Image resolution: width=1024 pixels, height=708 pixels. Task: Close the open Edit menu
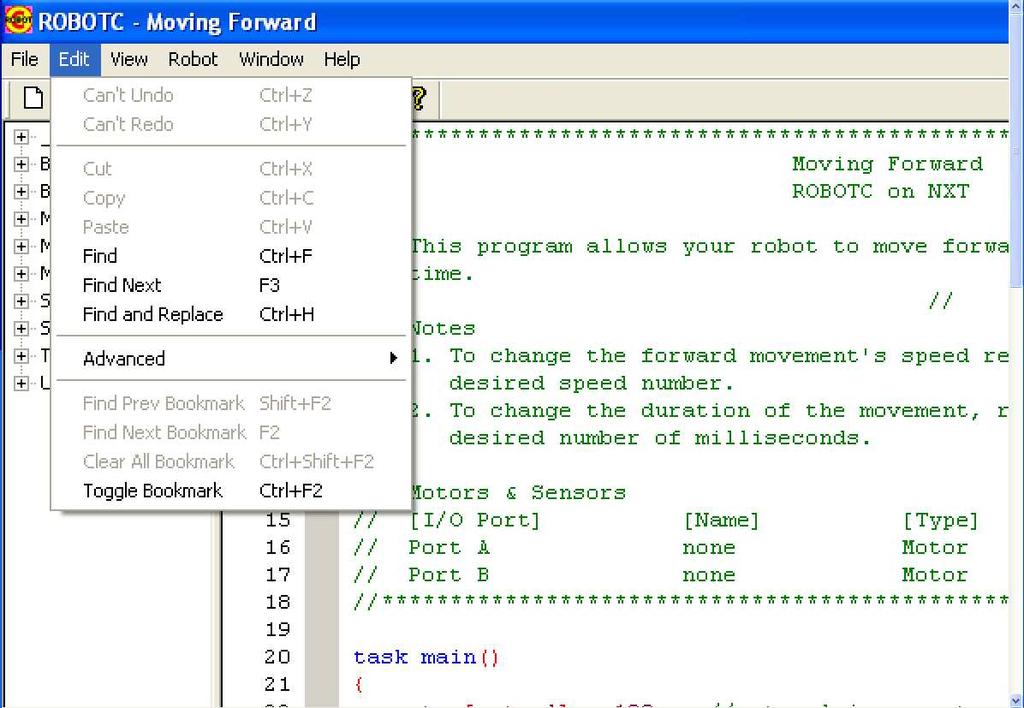pos(74,59)
